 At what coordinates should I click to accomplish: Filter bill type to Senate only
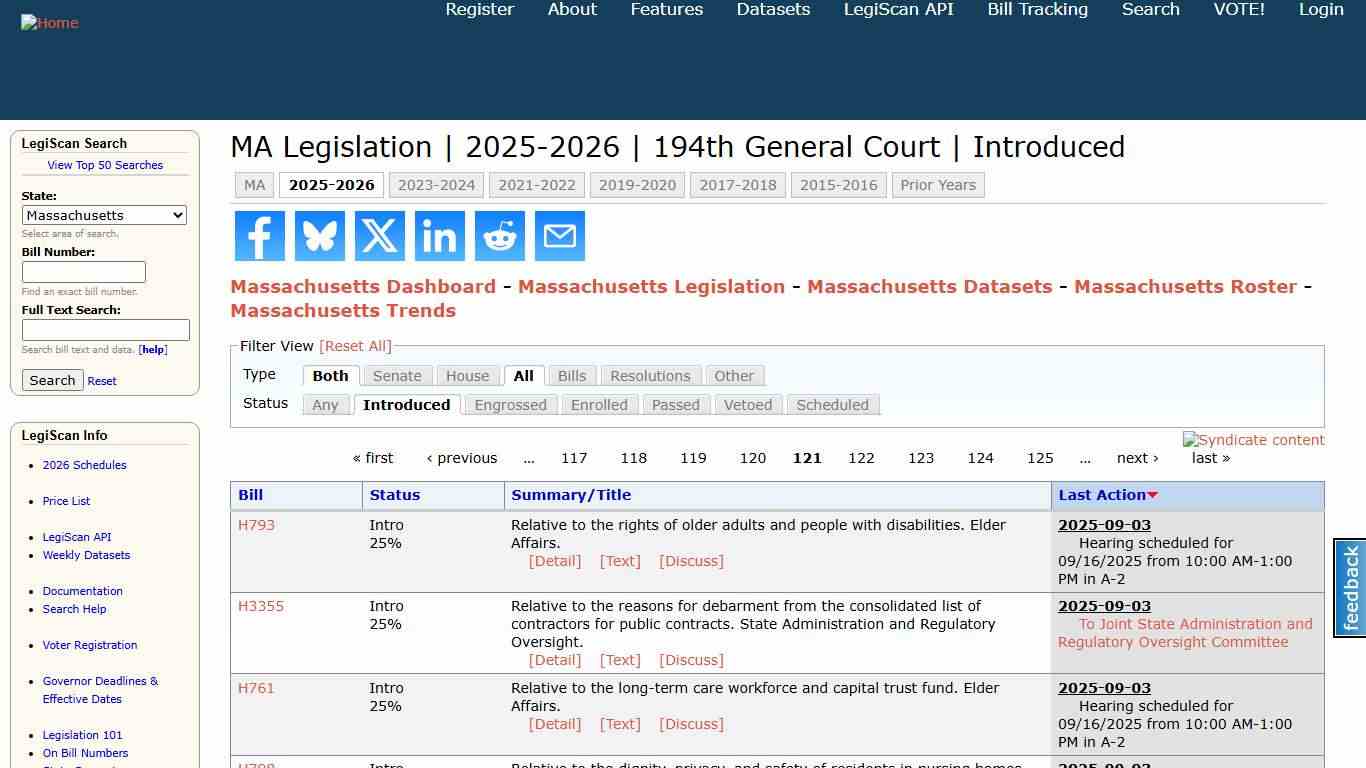pos(397,375)
